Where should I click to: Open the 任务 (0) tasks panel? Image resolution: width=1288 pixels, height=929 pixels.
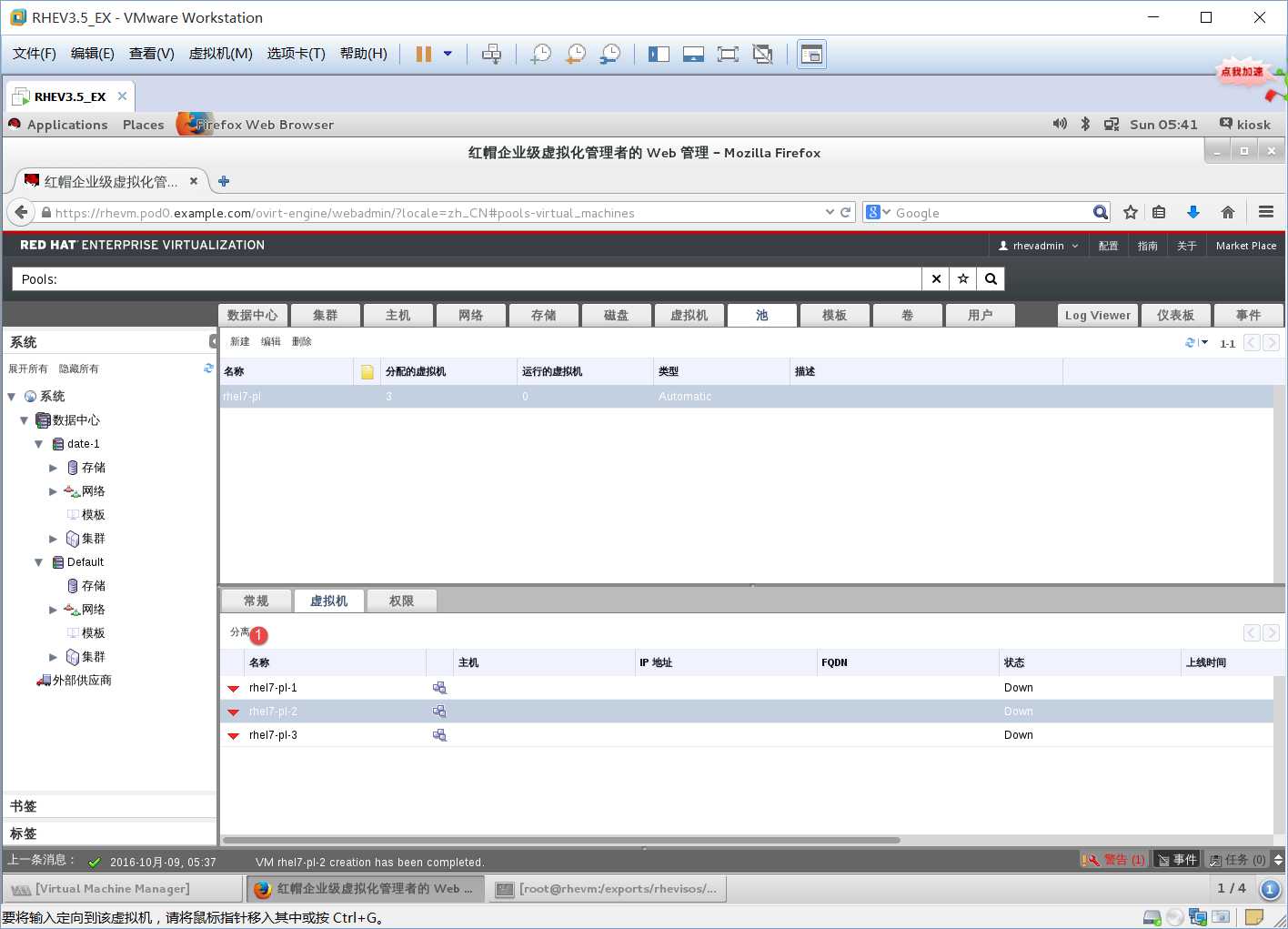pos(1238,860)
